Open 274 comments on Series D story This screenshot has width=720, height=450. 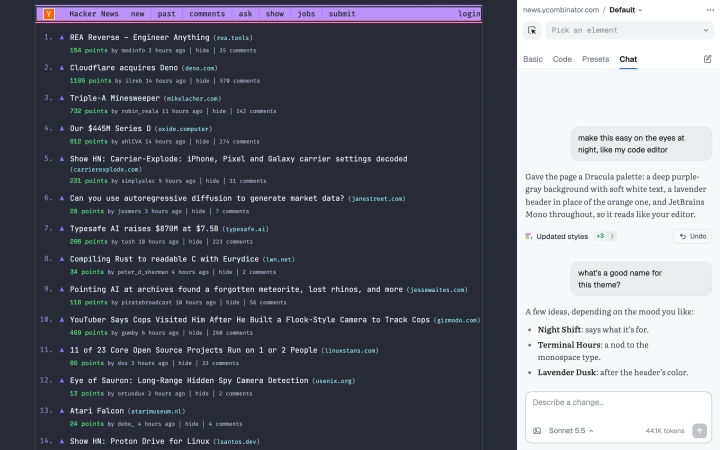point(239,141)
